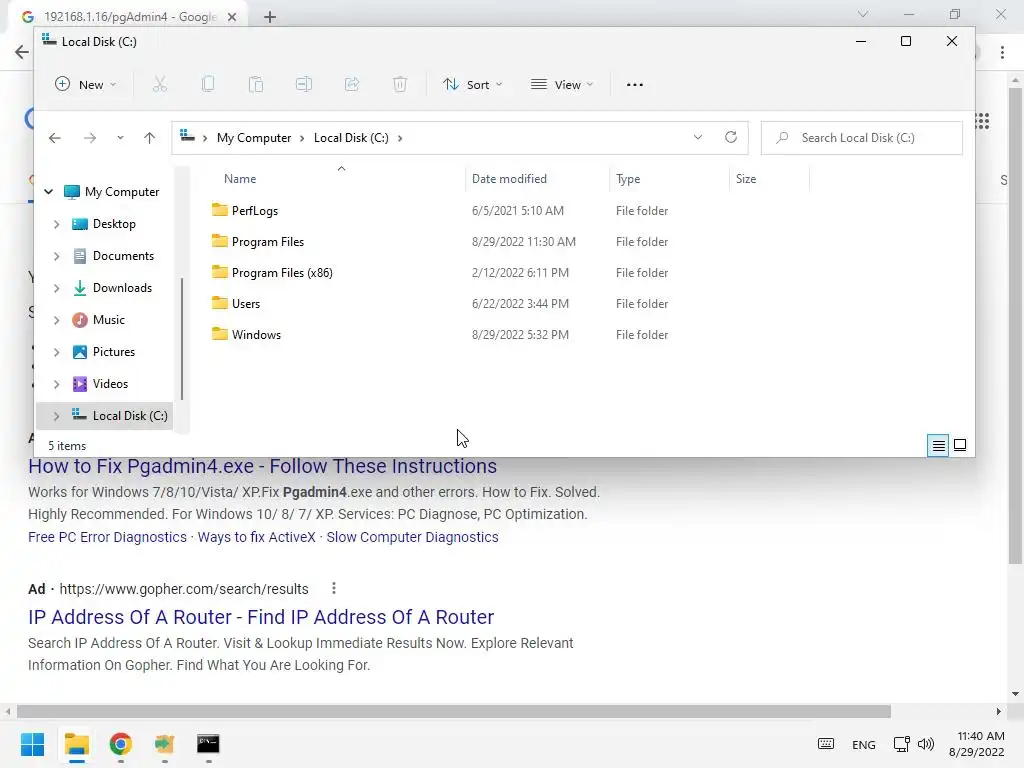Open ENG language indicator
This screenshot has width=1024, height=768.
[x=863, y=744]
